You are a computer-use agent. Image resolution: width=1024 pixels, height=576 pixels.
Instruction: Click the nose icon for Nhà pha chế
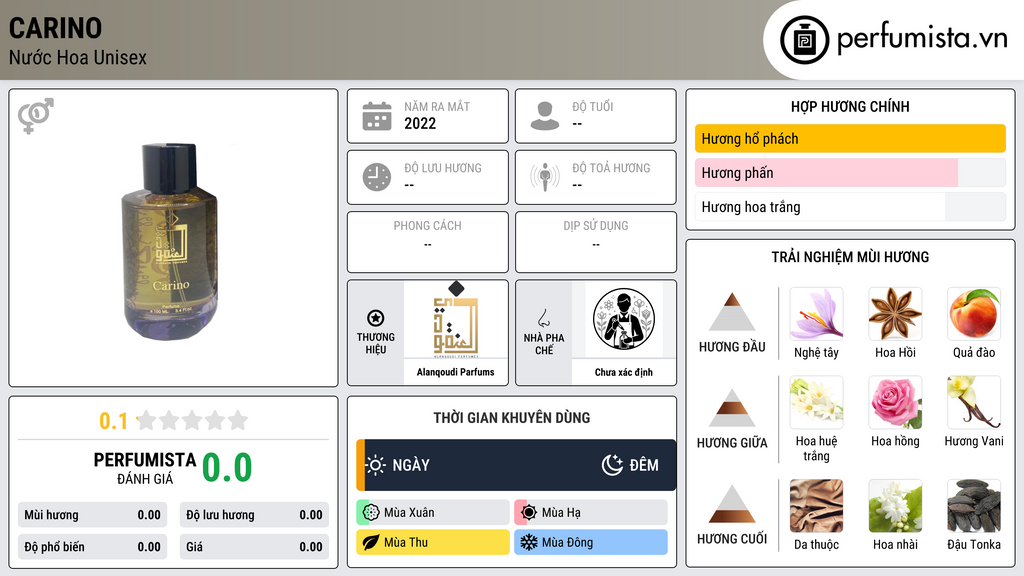(543, 318)
